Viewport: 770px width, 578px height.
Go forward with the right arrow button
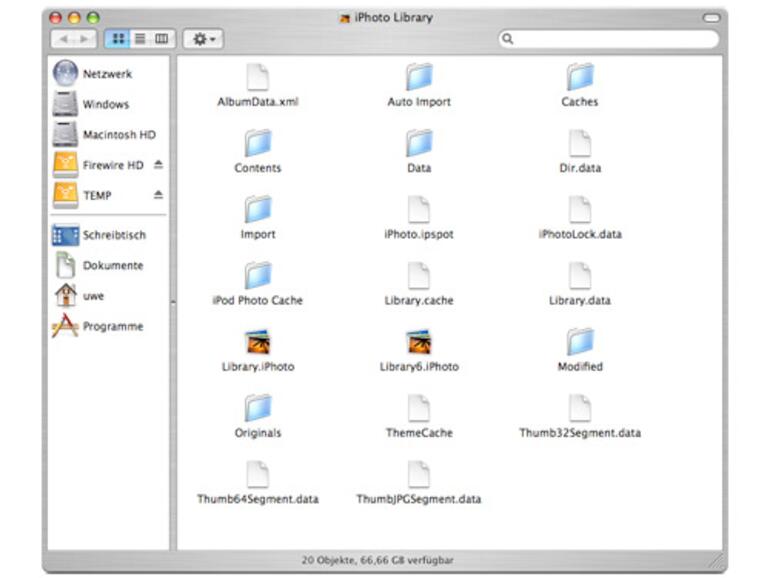(84, 39)
